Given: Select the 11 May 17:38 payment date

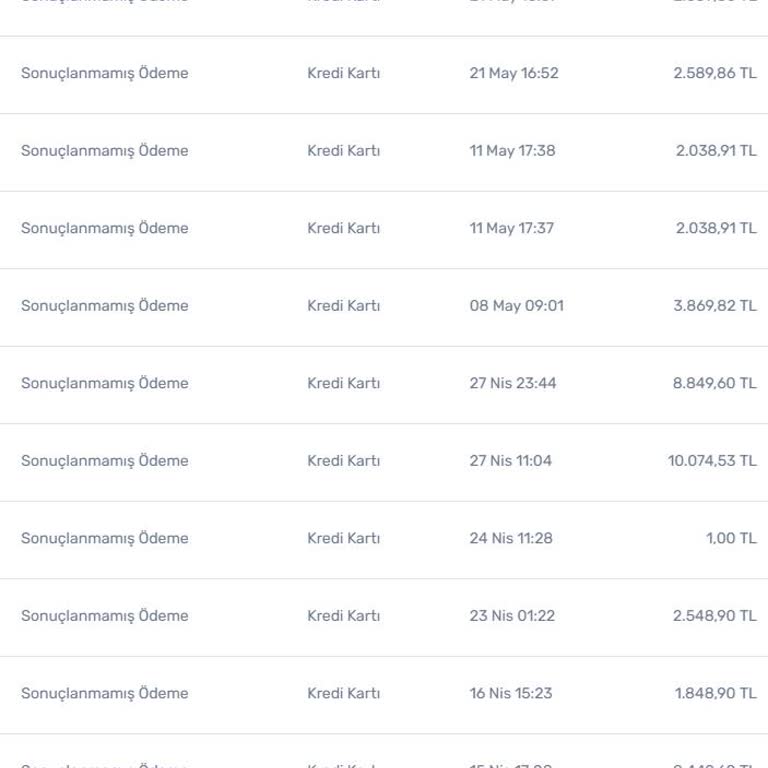Looking at the screenshot, I should click(512, 151).
